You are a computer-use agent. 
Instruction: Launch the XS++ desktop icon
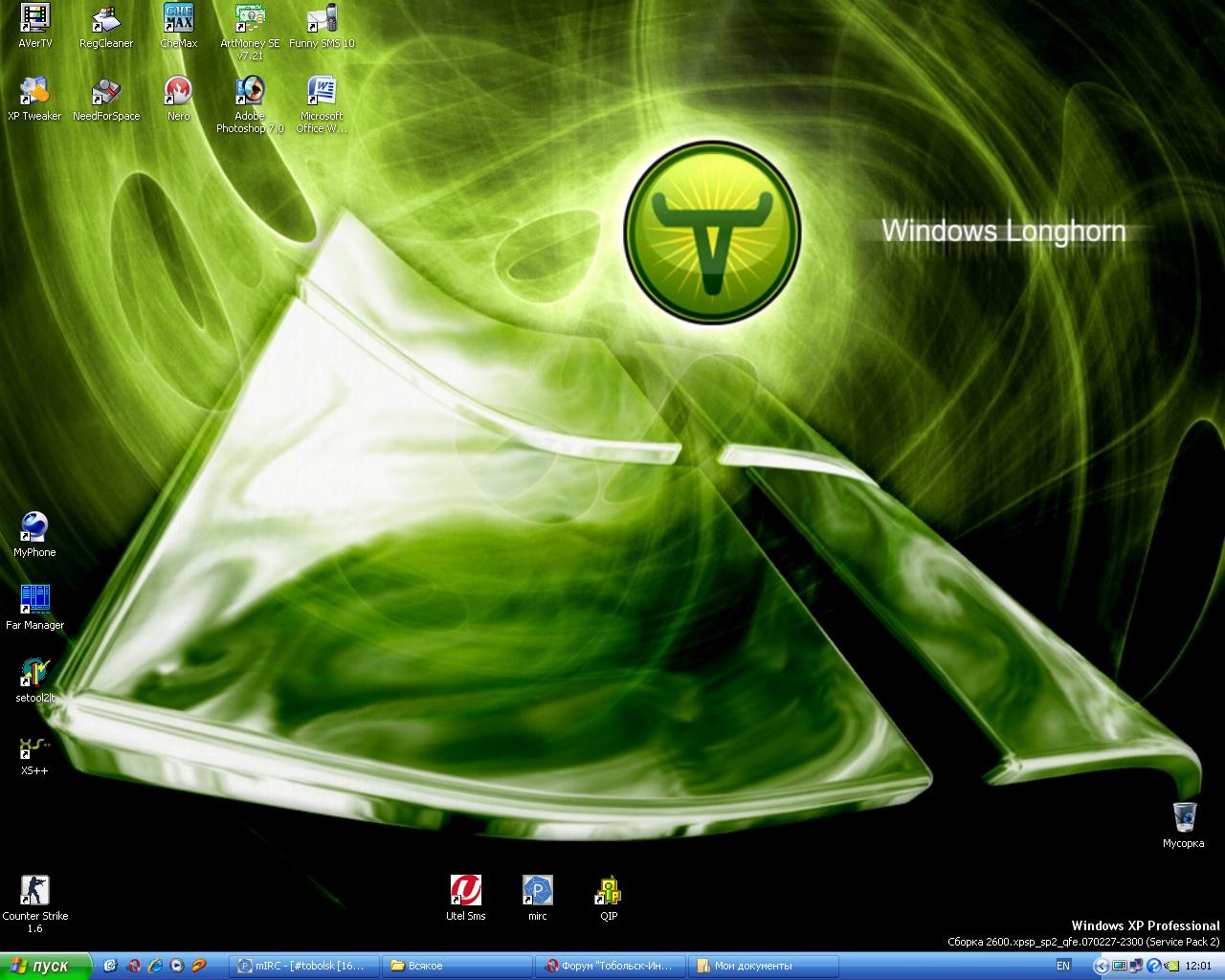click(x=34, y=753)
